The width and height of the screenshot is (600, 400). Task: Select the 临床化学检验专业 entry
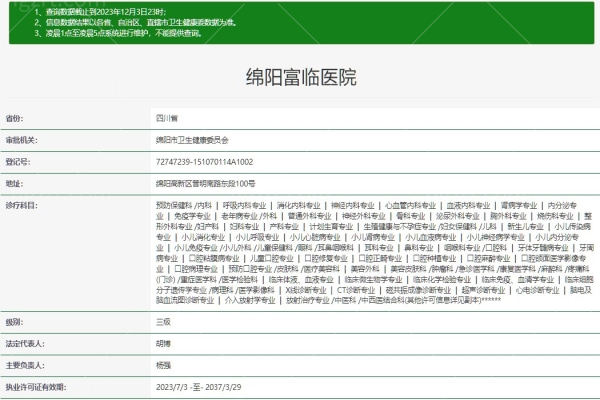(442, 280)
